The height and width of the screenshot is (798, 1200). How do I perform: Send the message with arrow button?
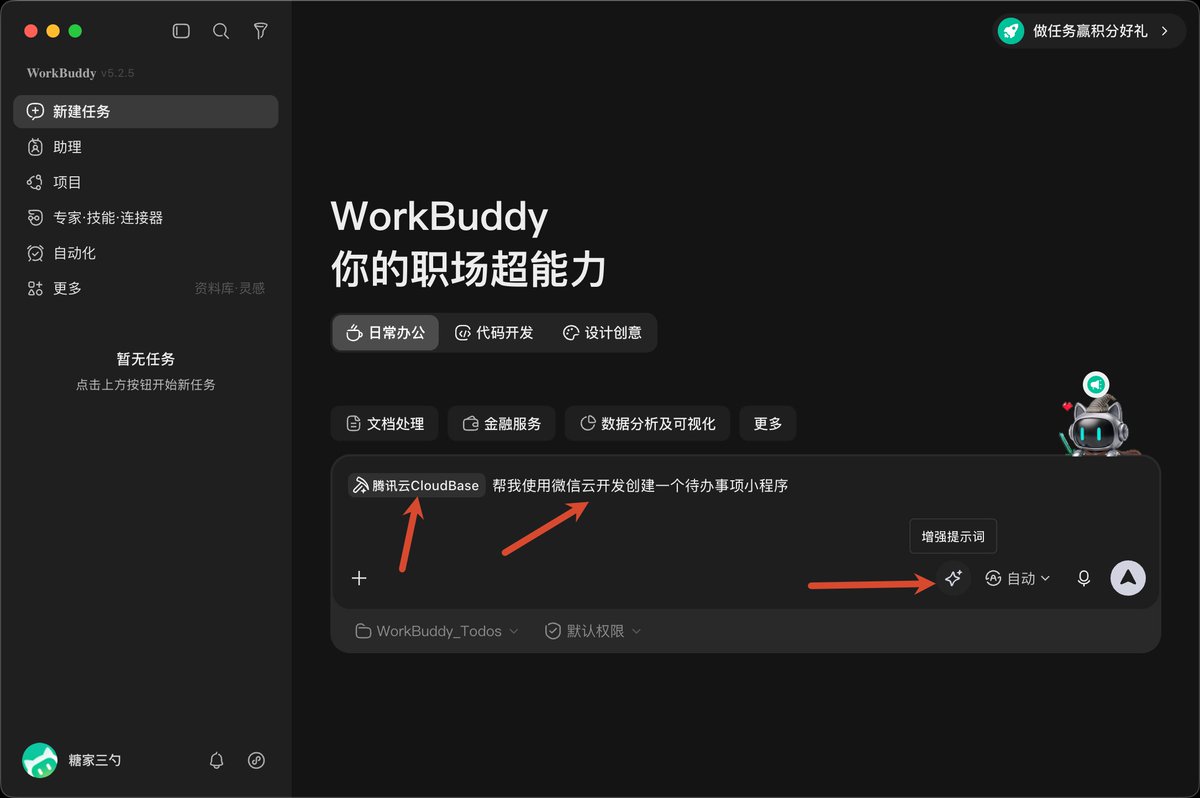pos(1128,577)
